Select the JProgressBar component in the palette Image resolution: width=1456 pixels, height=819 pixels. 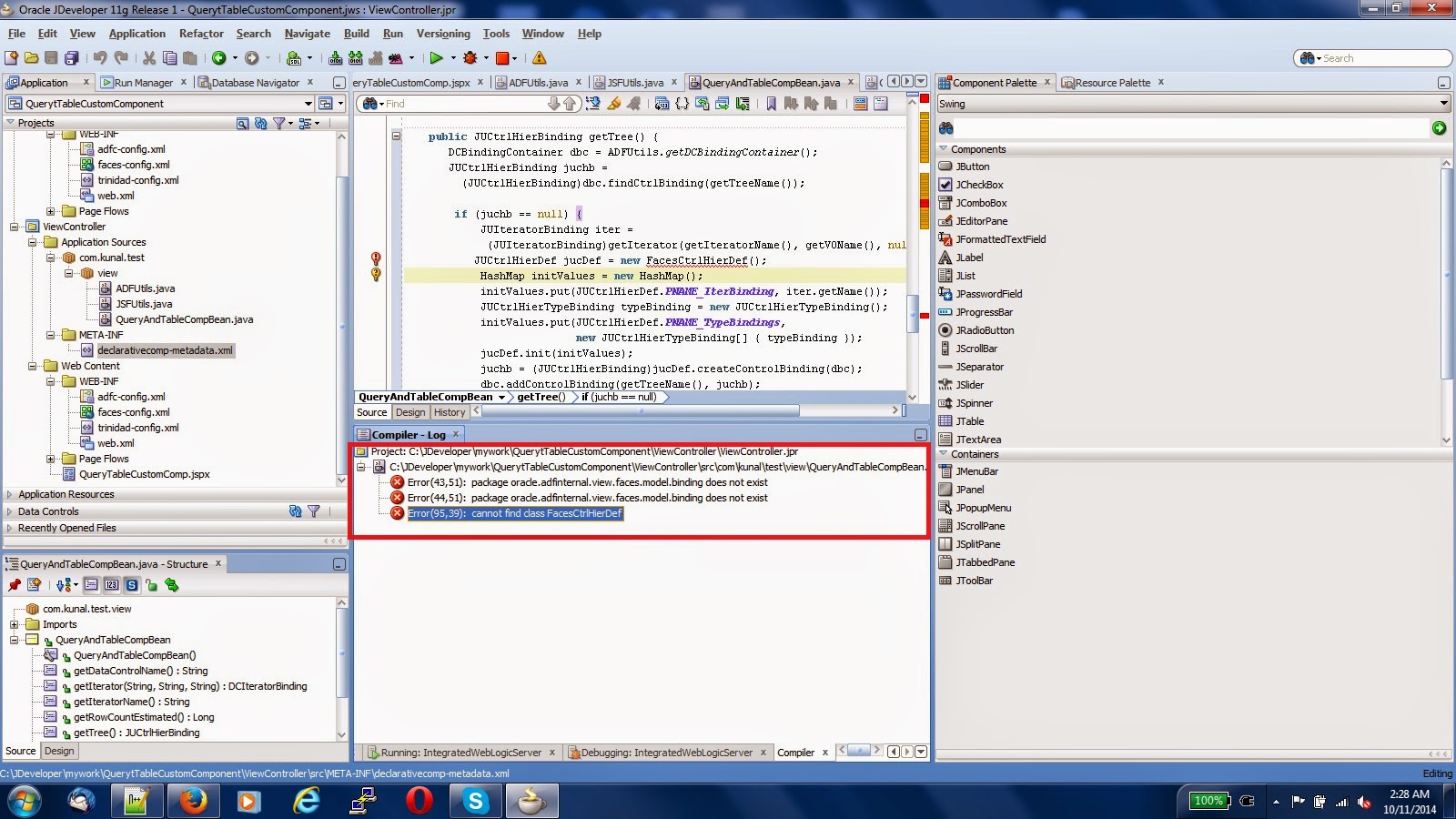tap(986, 312)
